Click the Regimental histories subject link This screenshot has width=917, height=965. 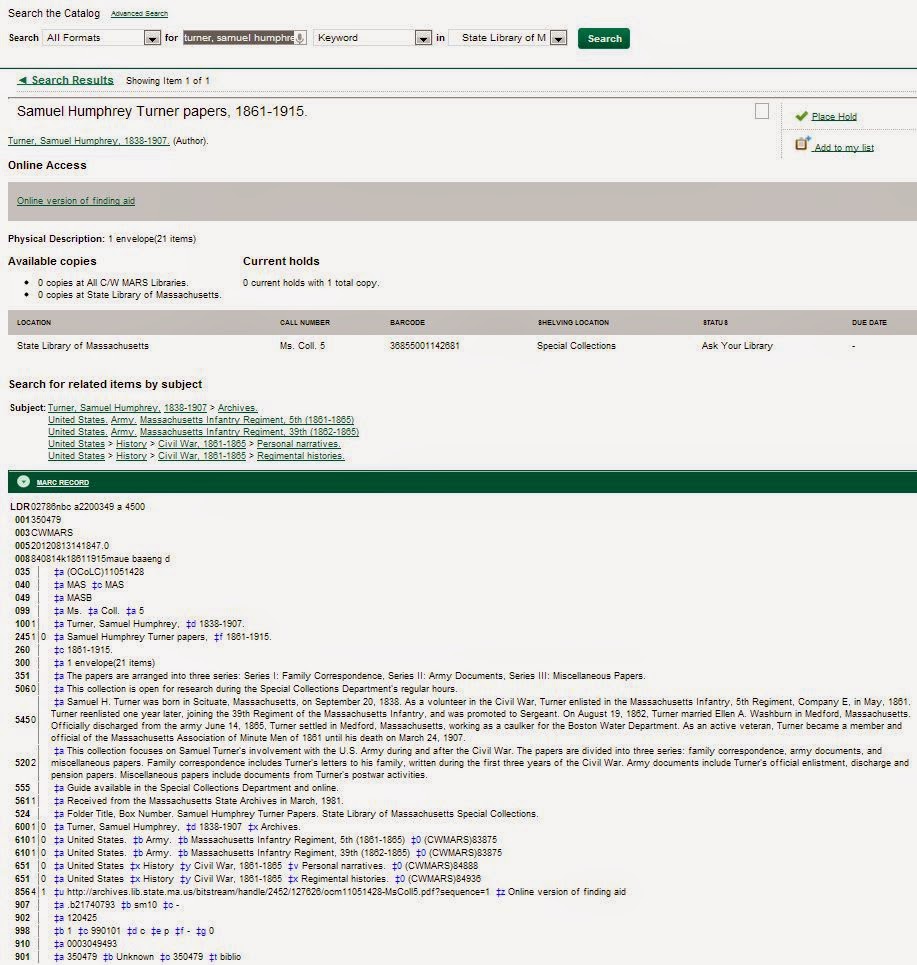[x=300, y=456]
